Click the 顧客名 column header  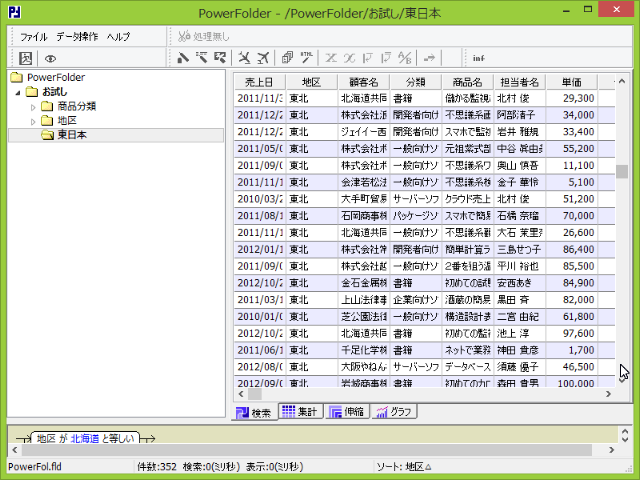point(364,82)
